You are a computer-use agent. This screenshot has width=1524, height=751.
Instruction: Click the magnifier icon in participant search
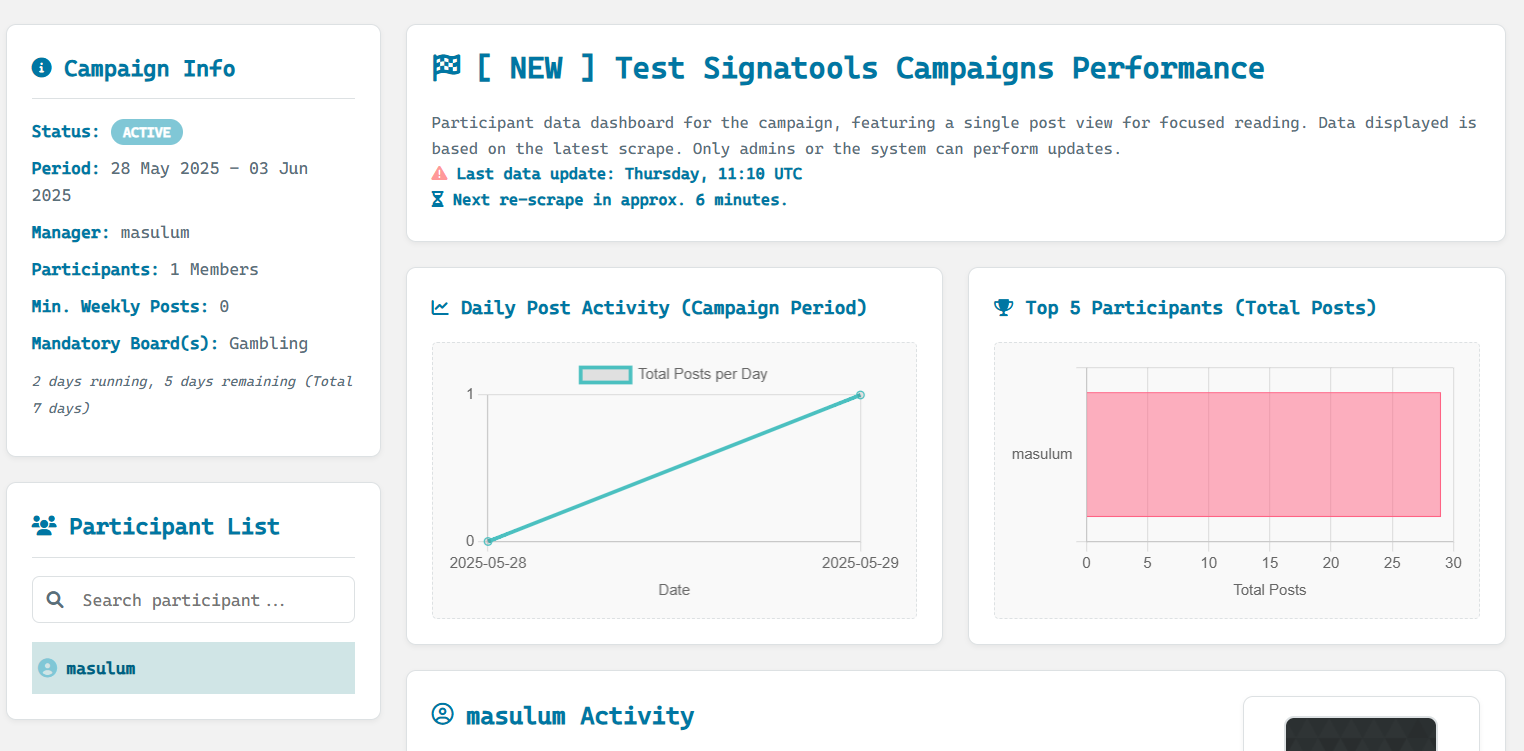tap(56, 600)
